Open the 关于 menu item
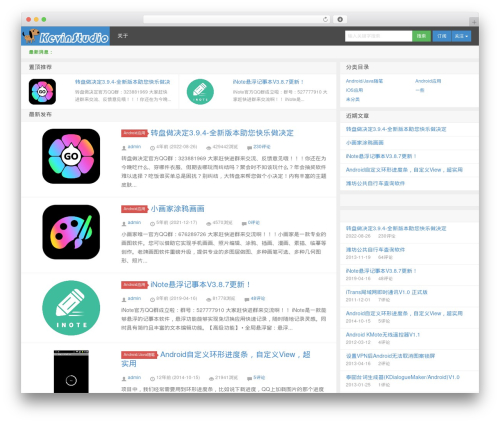The height and width of the screenshot is (423, 500). [123, 36]
